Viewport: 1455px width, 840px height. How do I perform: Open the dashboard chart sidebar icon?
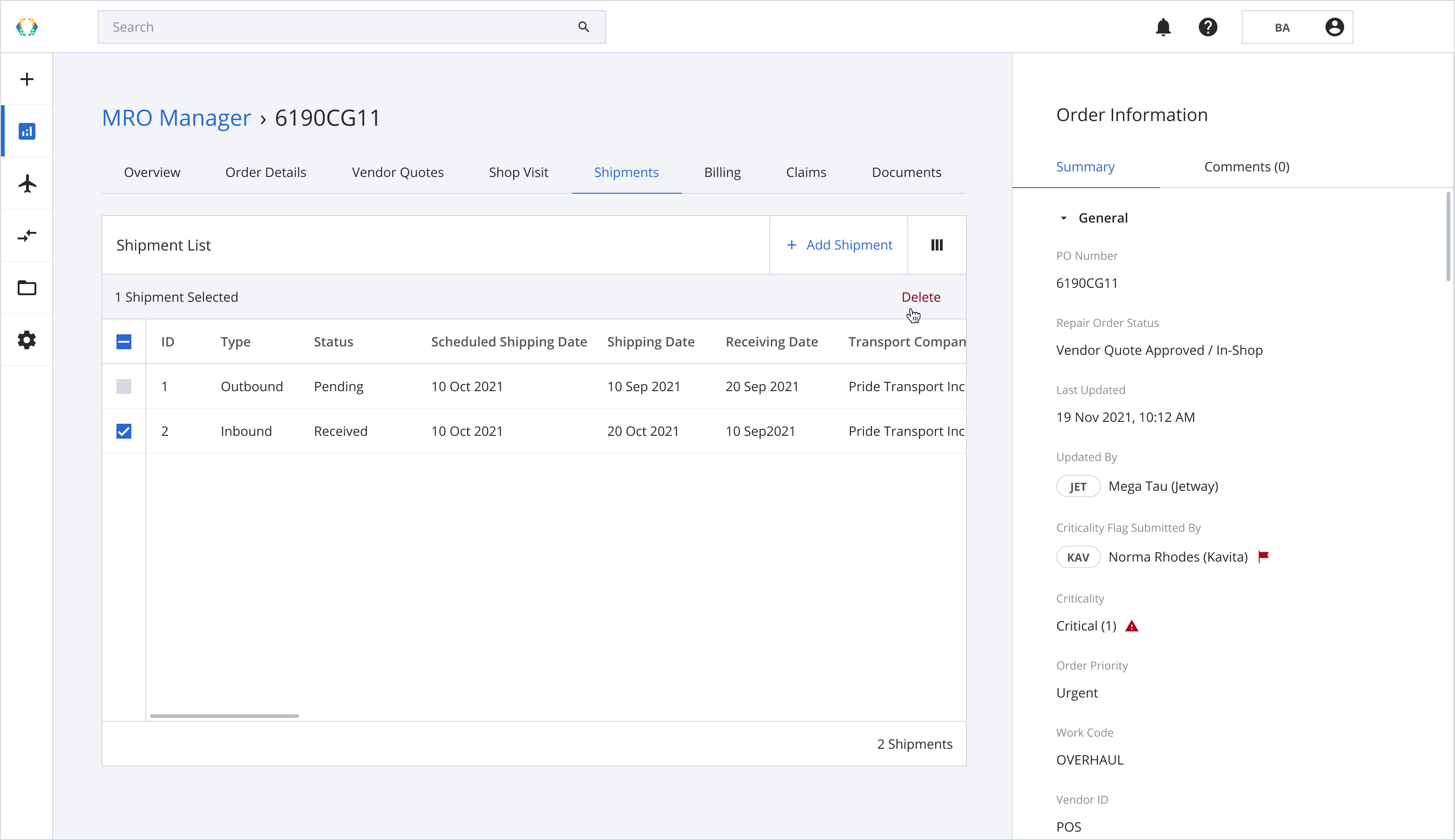[x=27, y=131]
